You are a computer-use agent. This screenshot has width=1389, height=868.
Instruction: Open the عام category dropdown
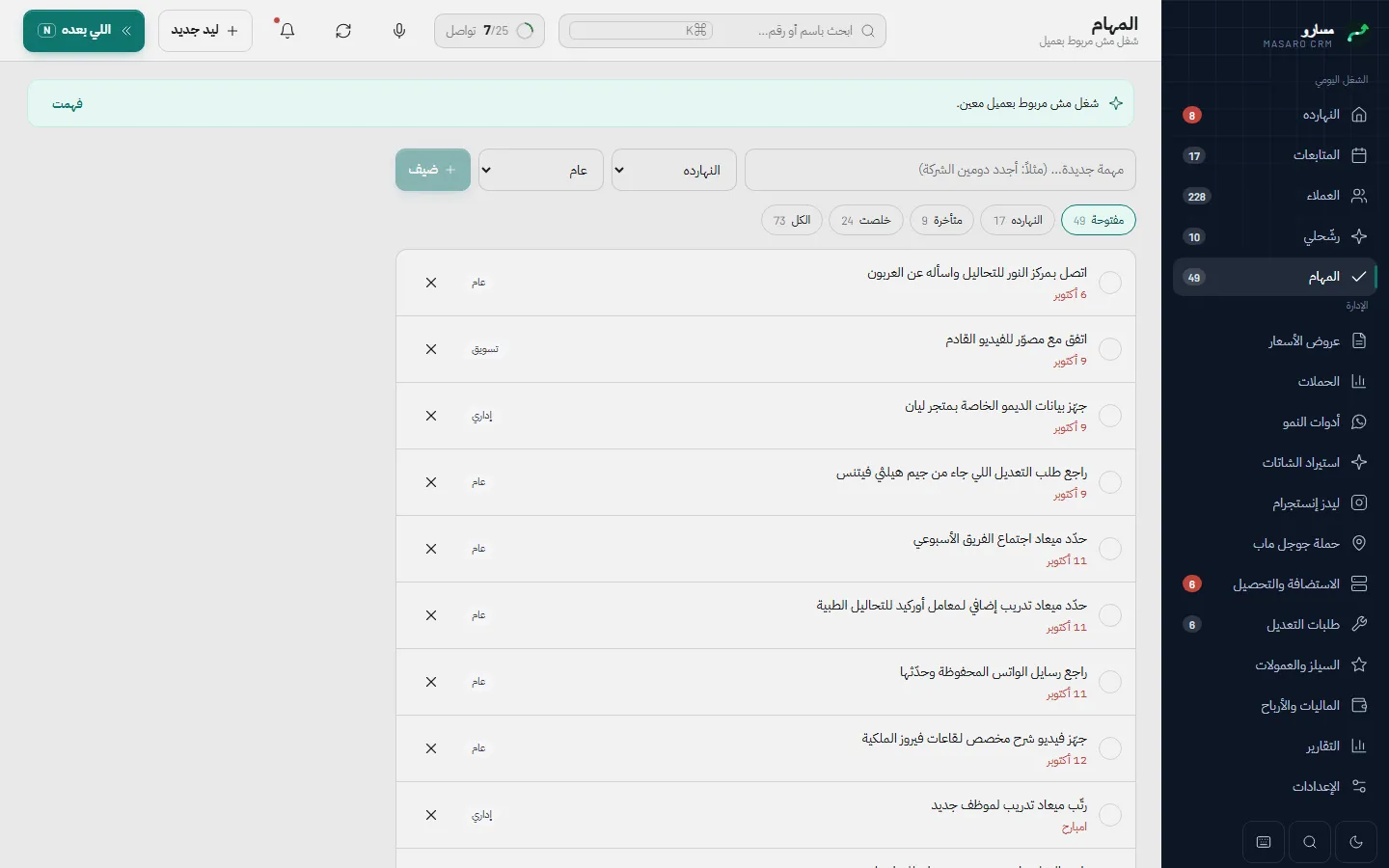pyautogui.click(x=541, y=170)
